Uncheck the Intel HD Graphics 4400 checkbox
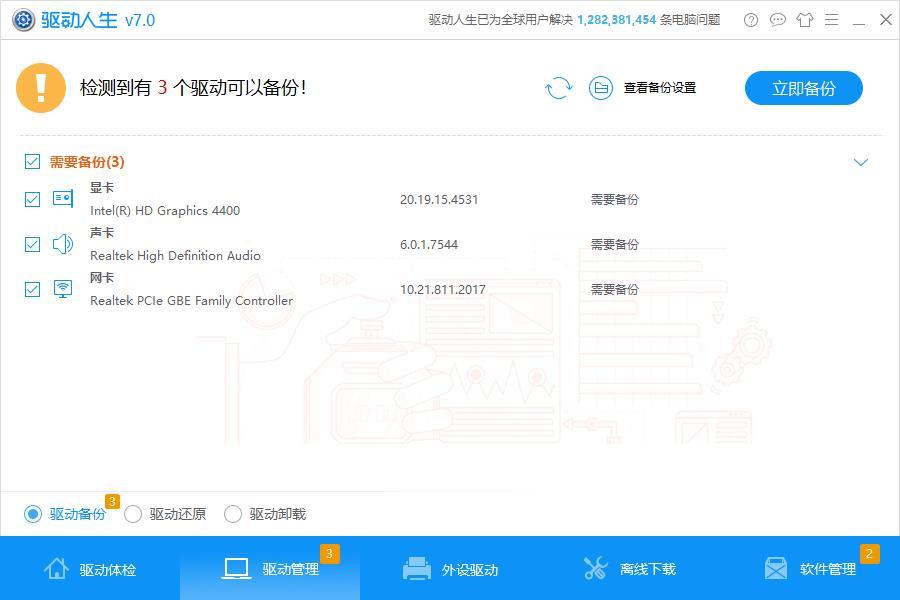Screen dimensions: 900x600 (x=32, y=199)
